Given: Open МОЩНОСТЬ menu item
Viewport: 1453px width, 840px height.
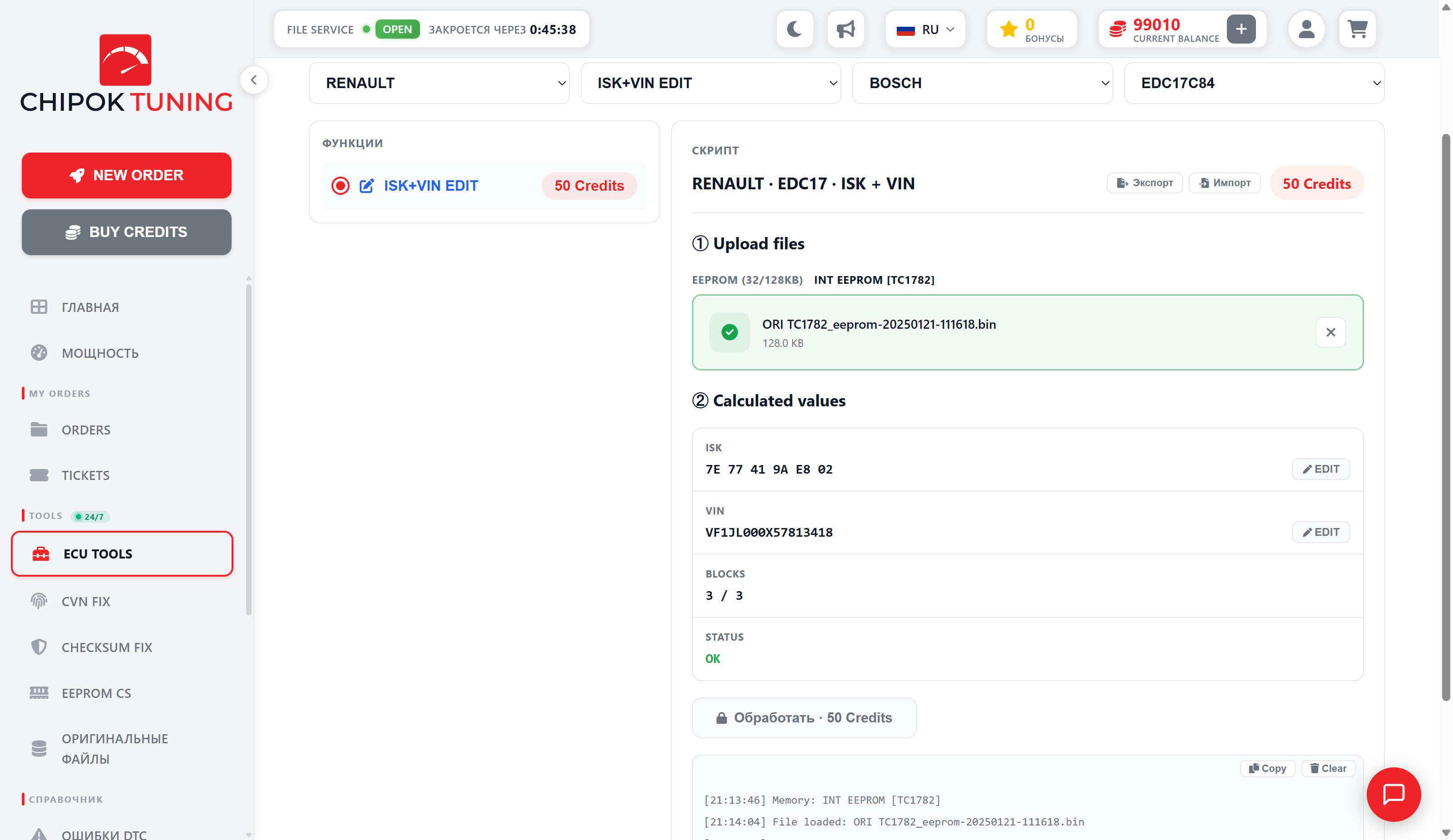Looking at the screenshot, I should point(122,353).
